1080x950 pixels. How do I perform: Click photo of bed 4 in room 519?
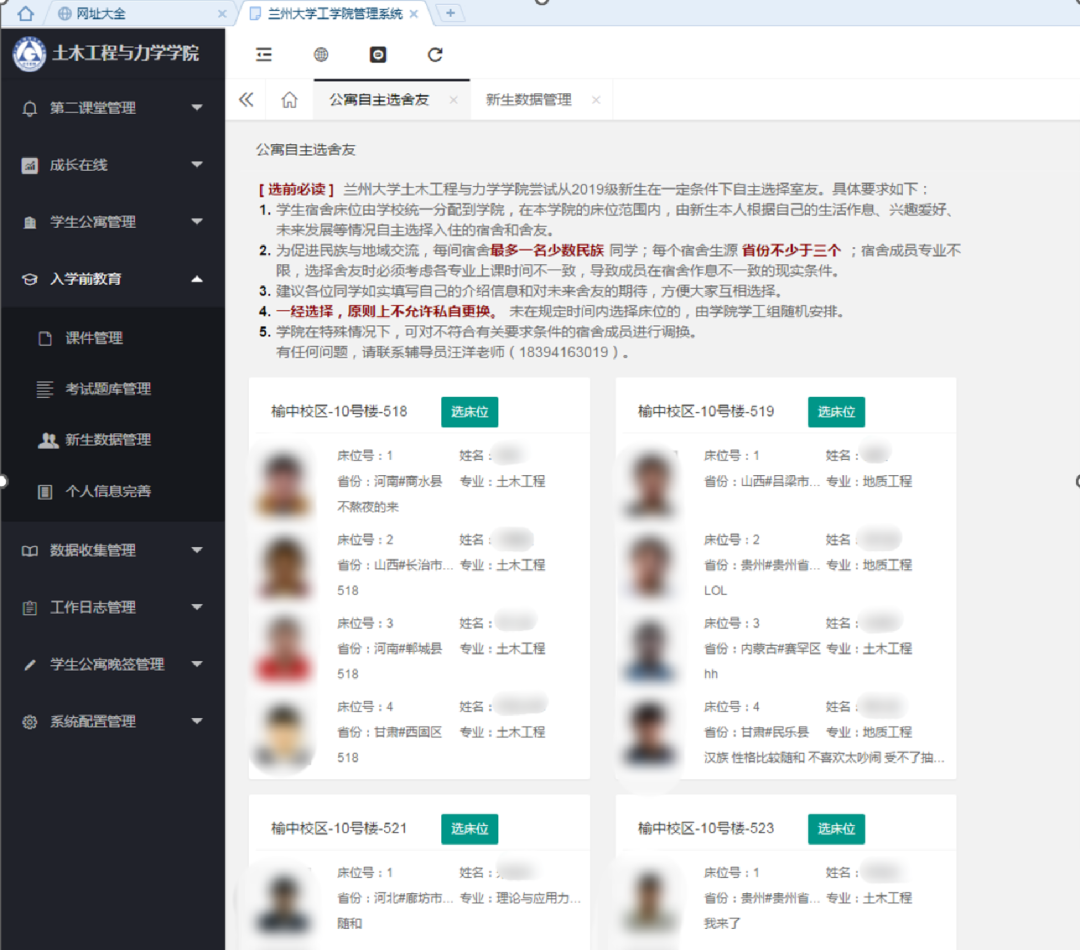click(650, 733)
